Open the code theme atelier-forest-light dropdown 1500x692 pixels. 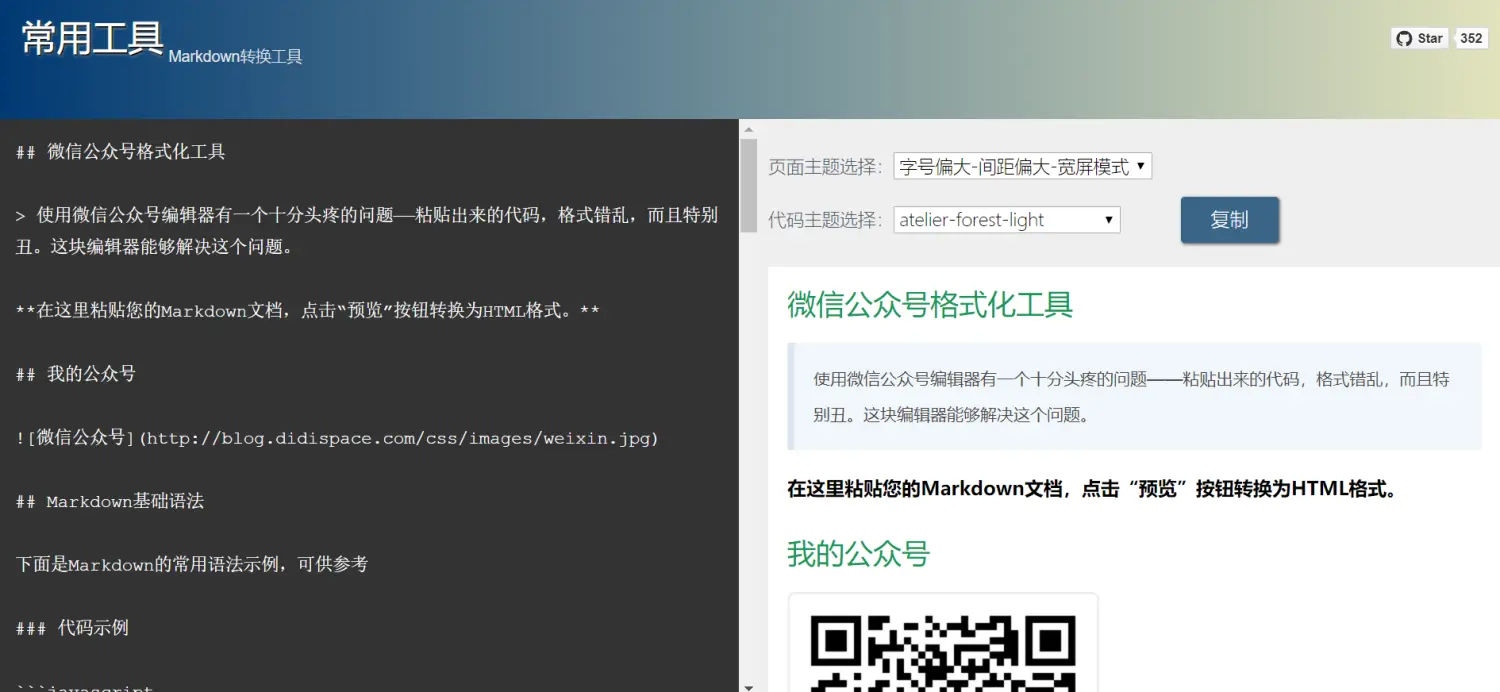[x=1007, y=220]
